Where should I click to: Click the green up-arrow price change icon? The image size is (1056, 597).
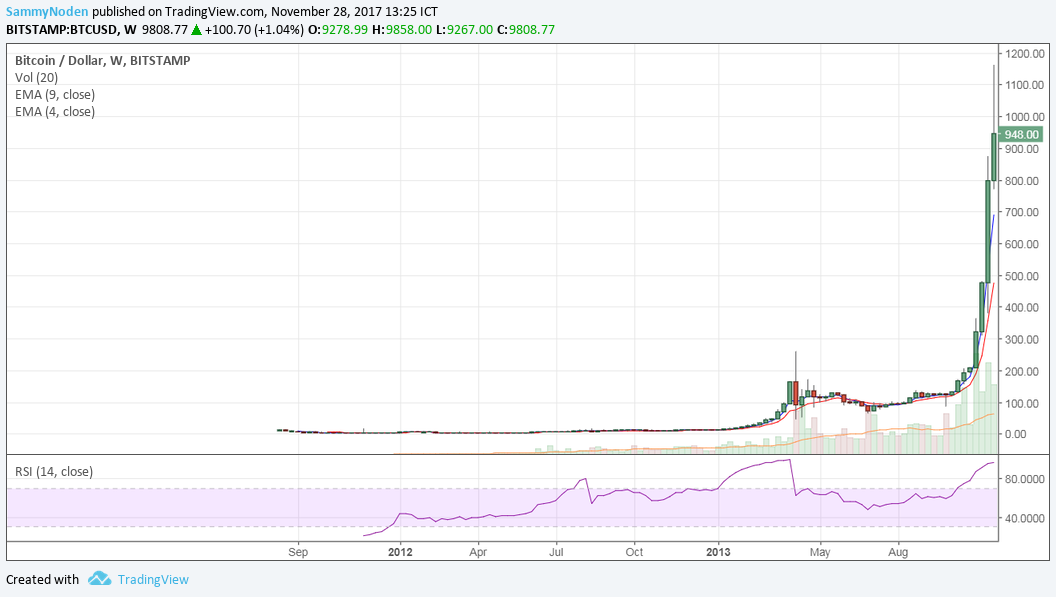click(x=196, y=30)
